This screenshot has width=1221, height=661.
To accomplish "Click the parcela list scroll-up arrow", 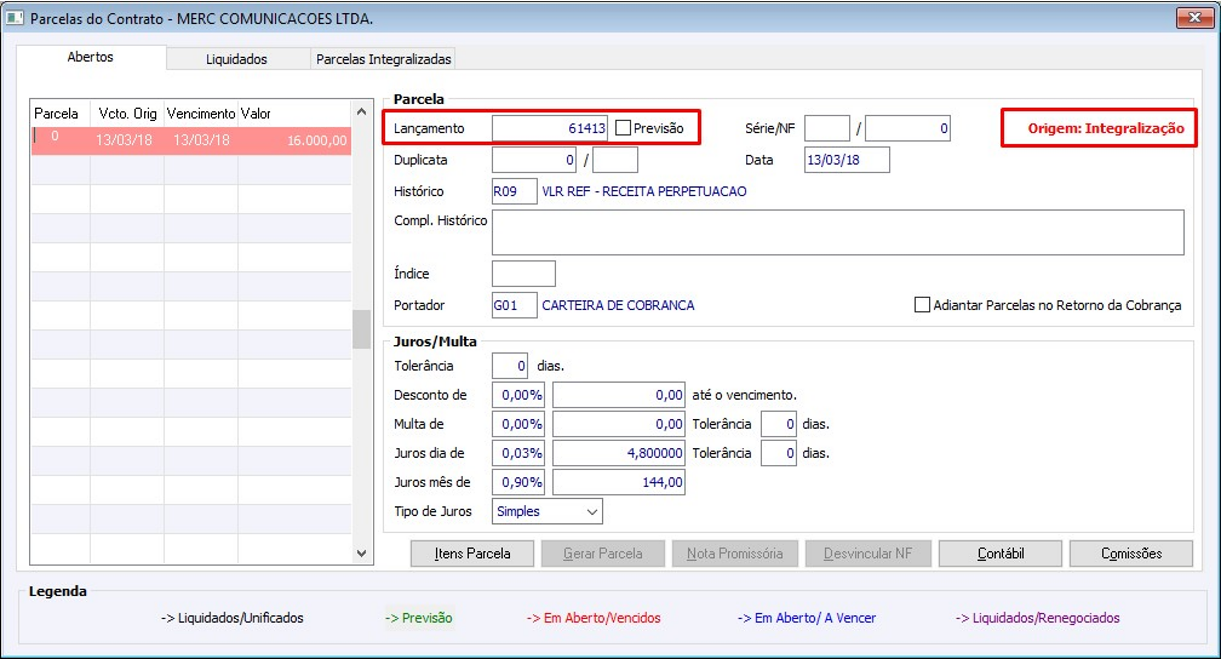I will [x=362, y=112].
